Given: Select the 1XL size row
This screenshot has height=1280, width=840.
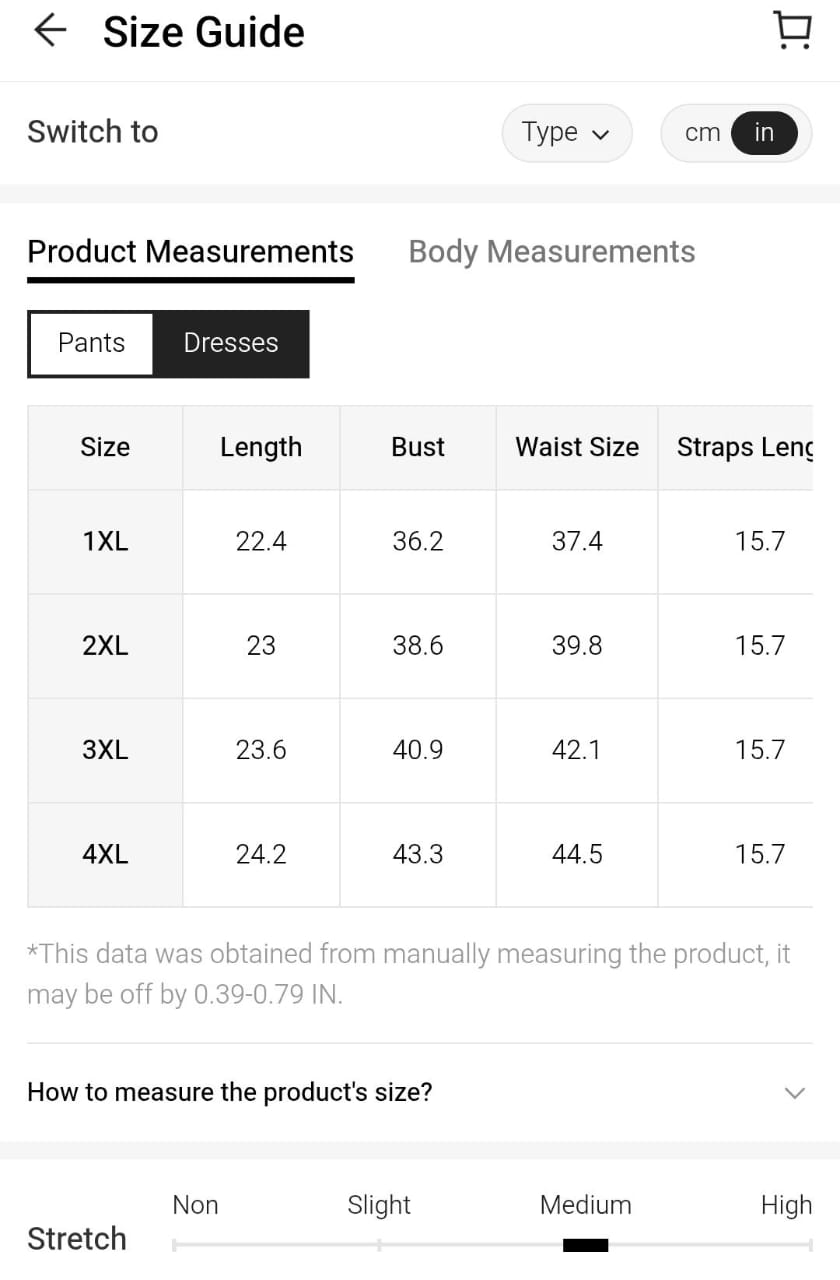Looking at the screenshot, I should coord(105,541).
